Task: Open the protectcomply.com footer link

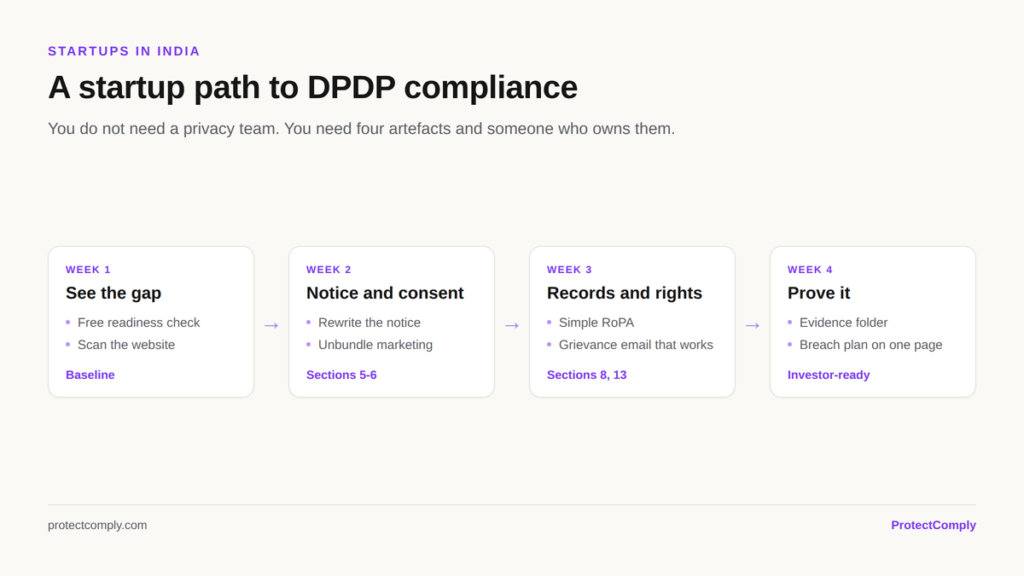Action: (x=97, y=525)
